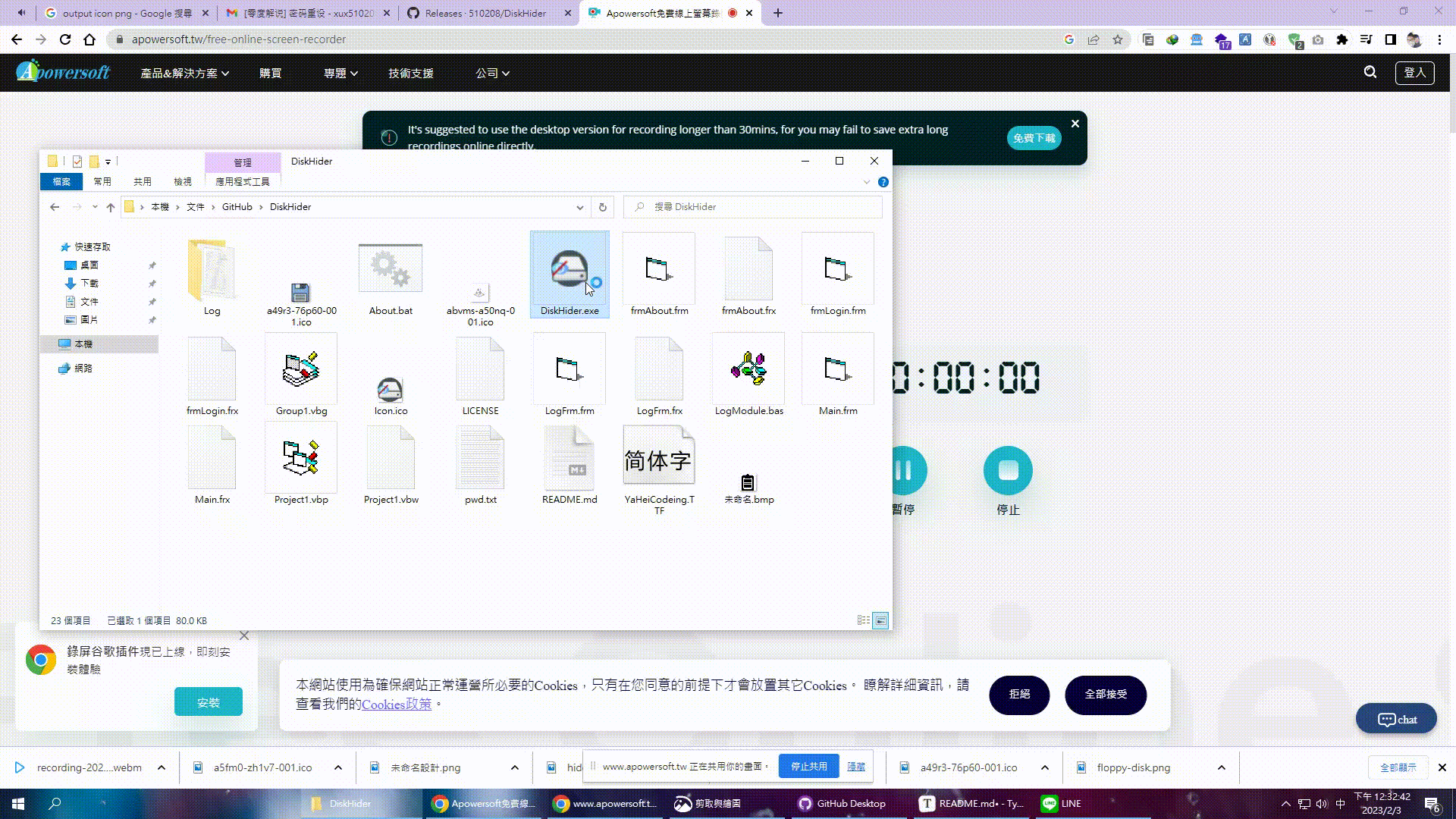The image size is (1456, 819).
Task: Select 應用程式工具 ribbon tab
Action: [241, 182]
